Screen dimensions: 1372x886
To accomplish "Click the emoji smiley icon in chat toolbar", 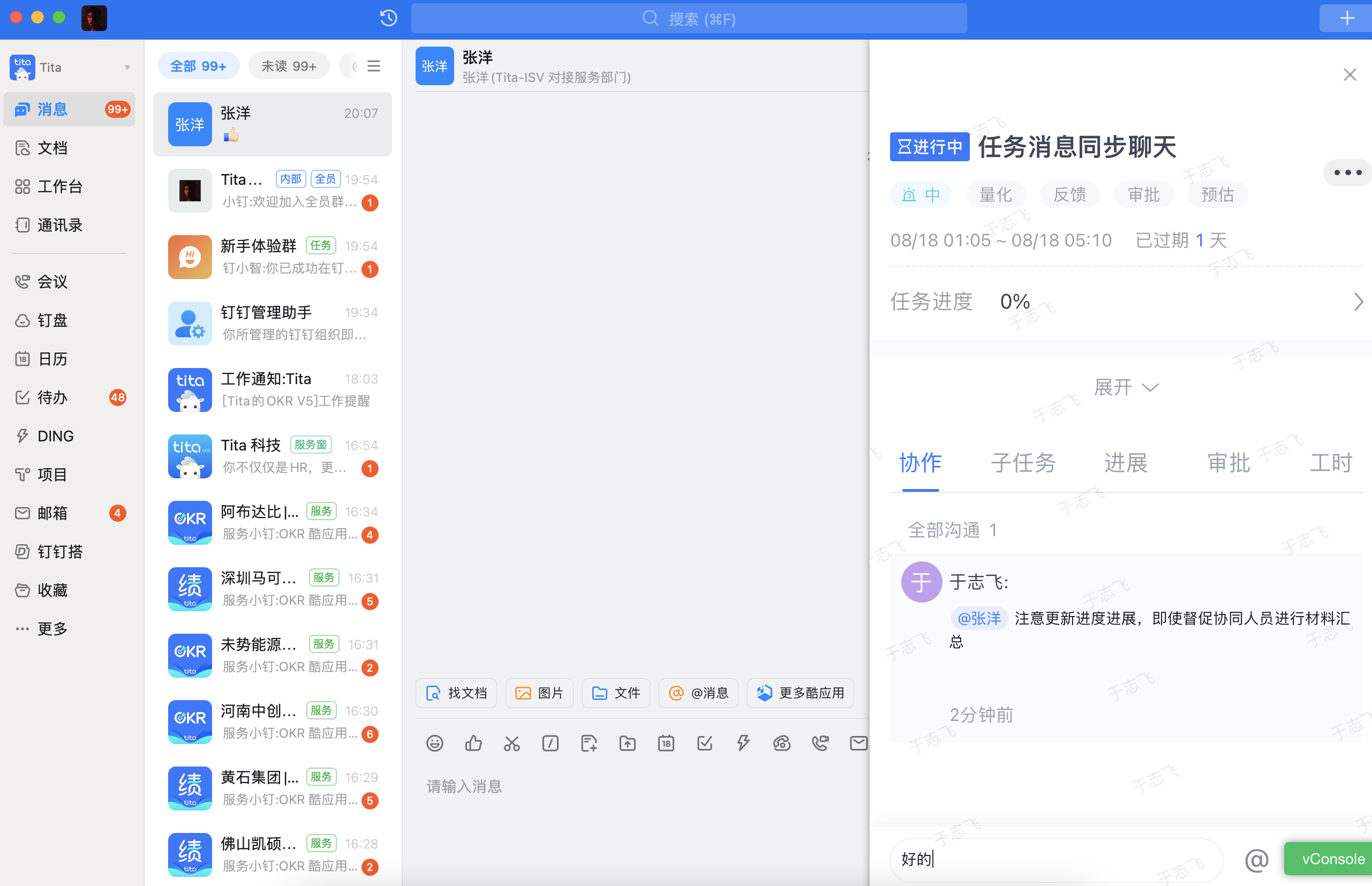I will [435, 744].
